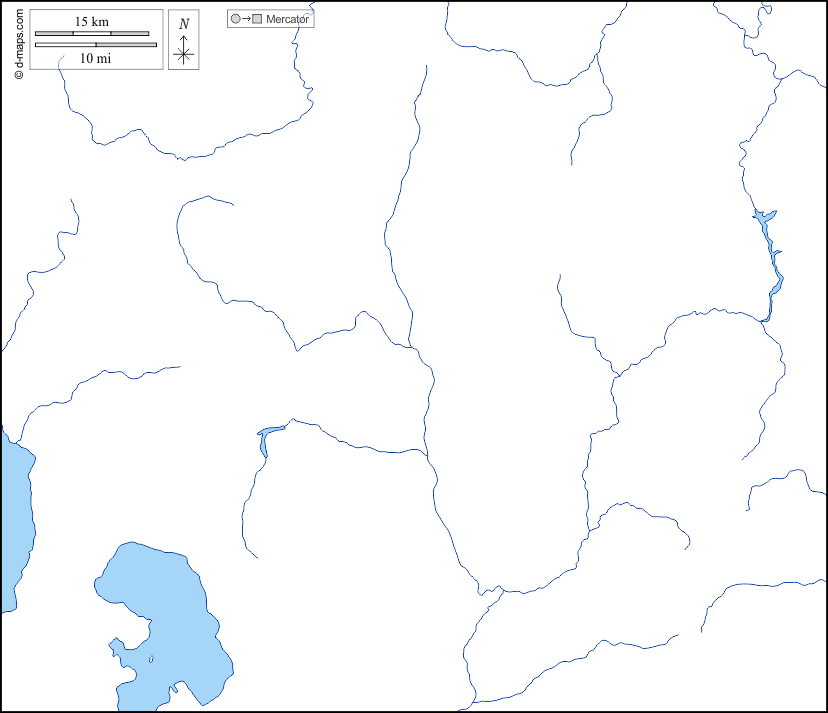The width and height of the screenshot is (828, 713).
Task: Click the north arrow compass icon
Action: tap(183, 40)
